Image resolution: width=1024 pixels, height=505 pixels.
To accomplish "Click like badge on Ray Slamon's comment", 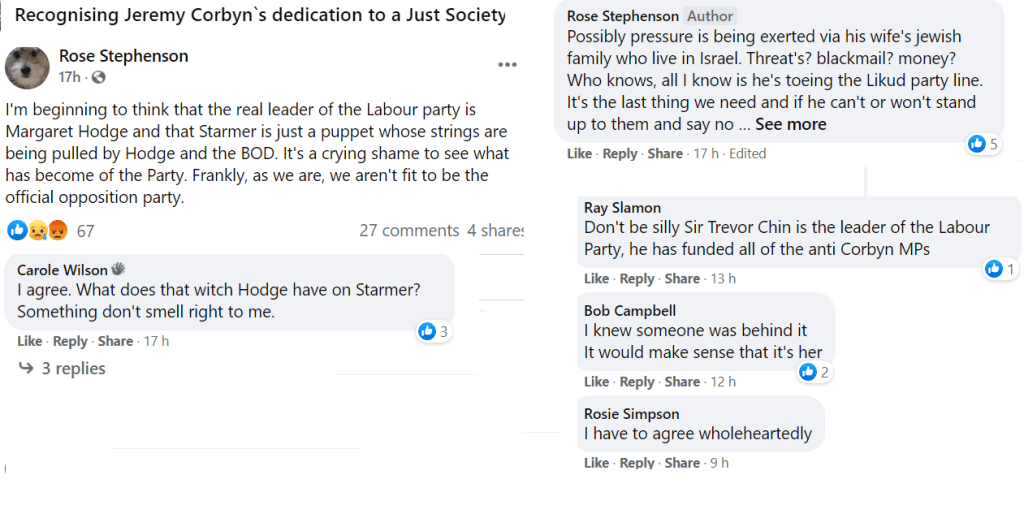I will [1000, 269].
